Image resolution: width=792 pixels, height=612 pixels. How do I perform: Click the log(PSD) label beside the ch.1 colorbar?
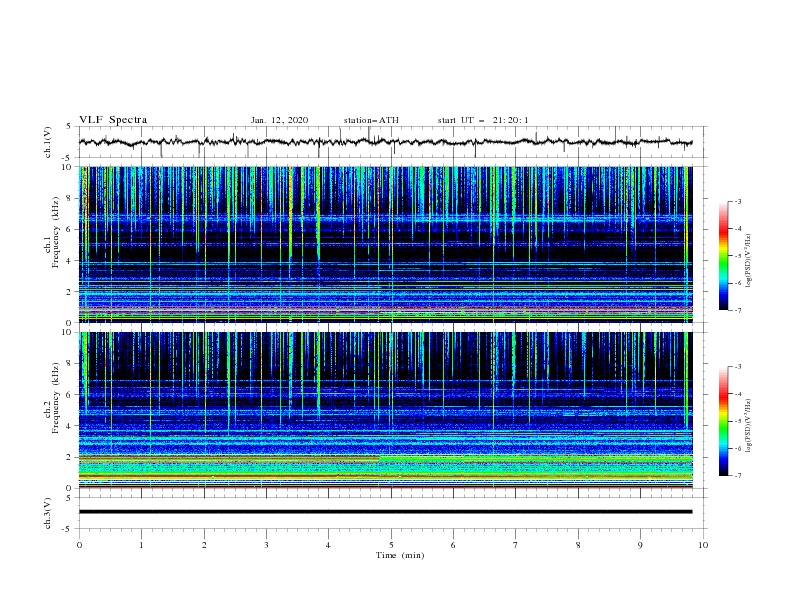(749, 261)
